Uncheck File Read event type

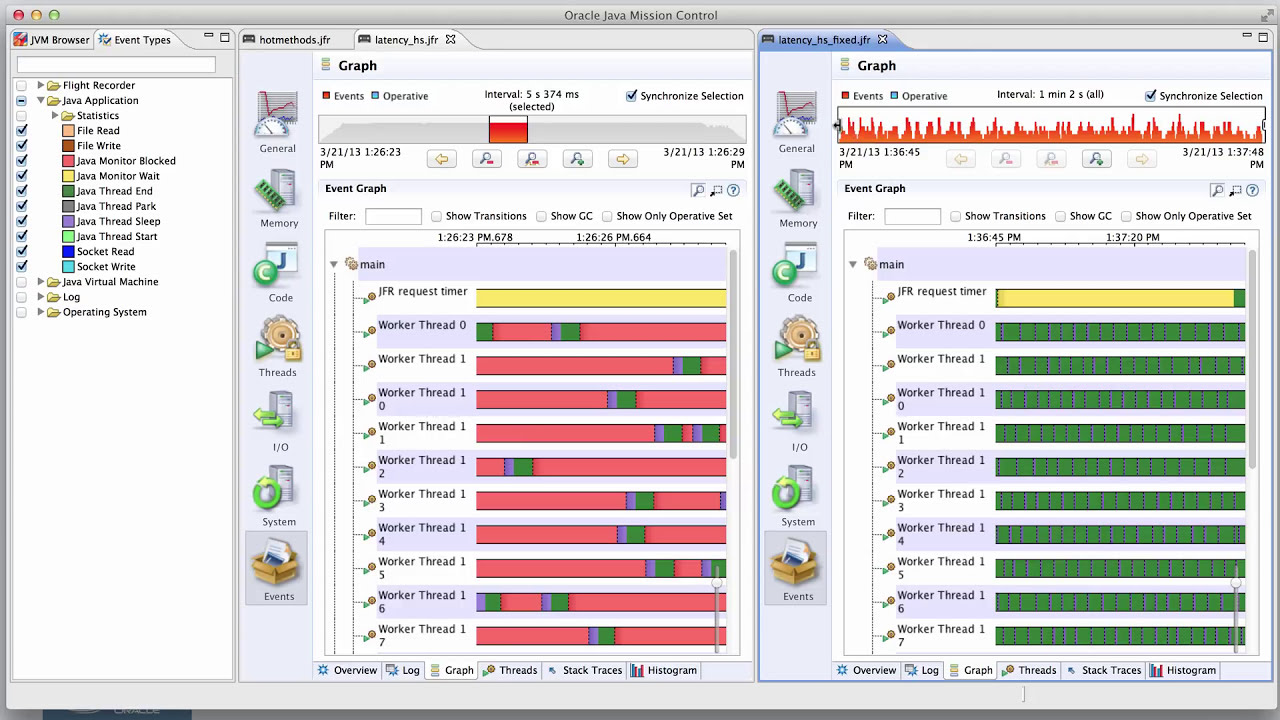tap(22, 131)
